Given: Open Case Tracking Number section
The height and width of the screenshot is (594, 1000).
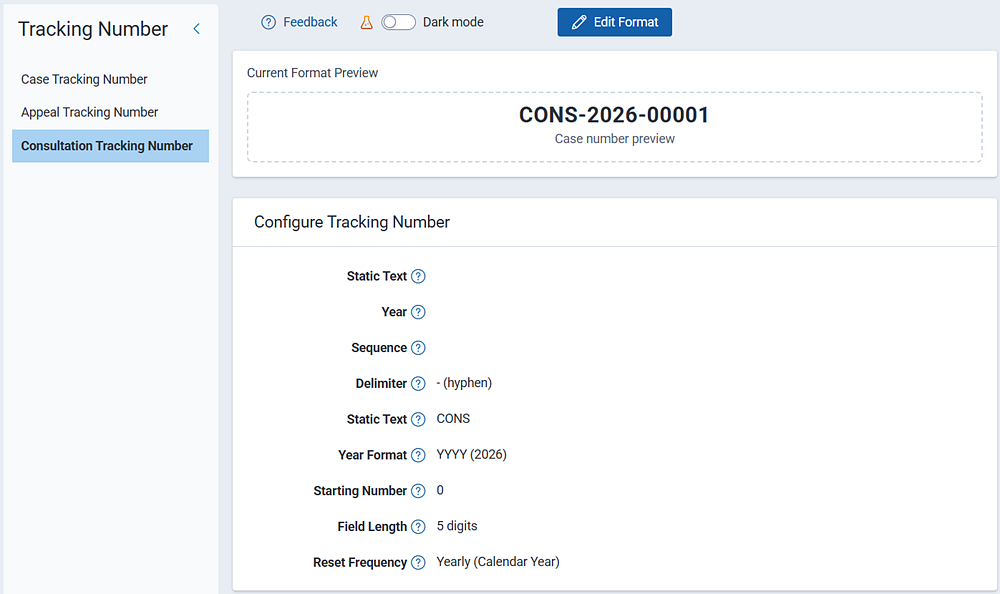Looking at the screenshot, I should 84,79.
